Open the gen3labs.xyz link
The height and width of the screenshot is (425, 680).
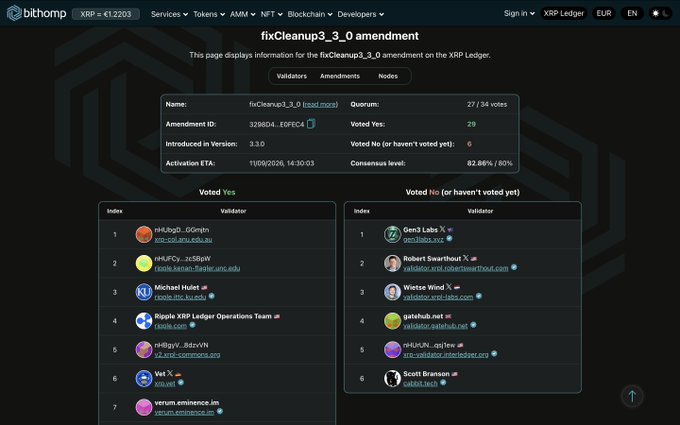(x=423, y=239)
